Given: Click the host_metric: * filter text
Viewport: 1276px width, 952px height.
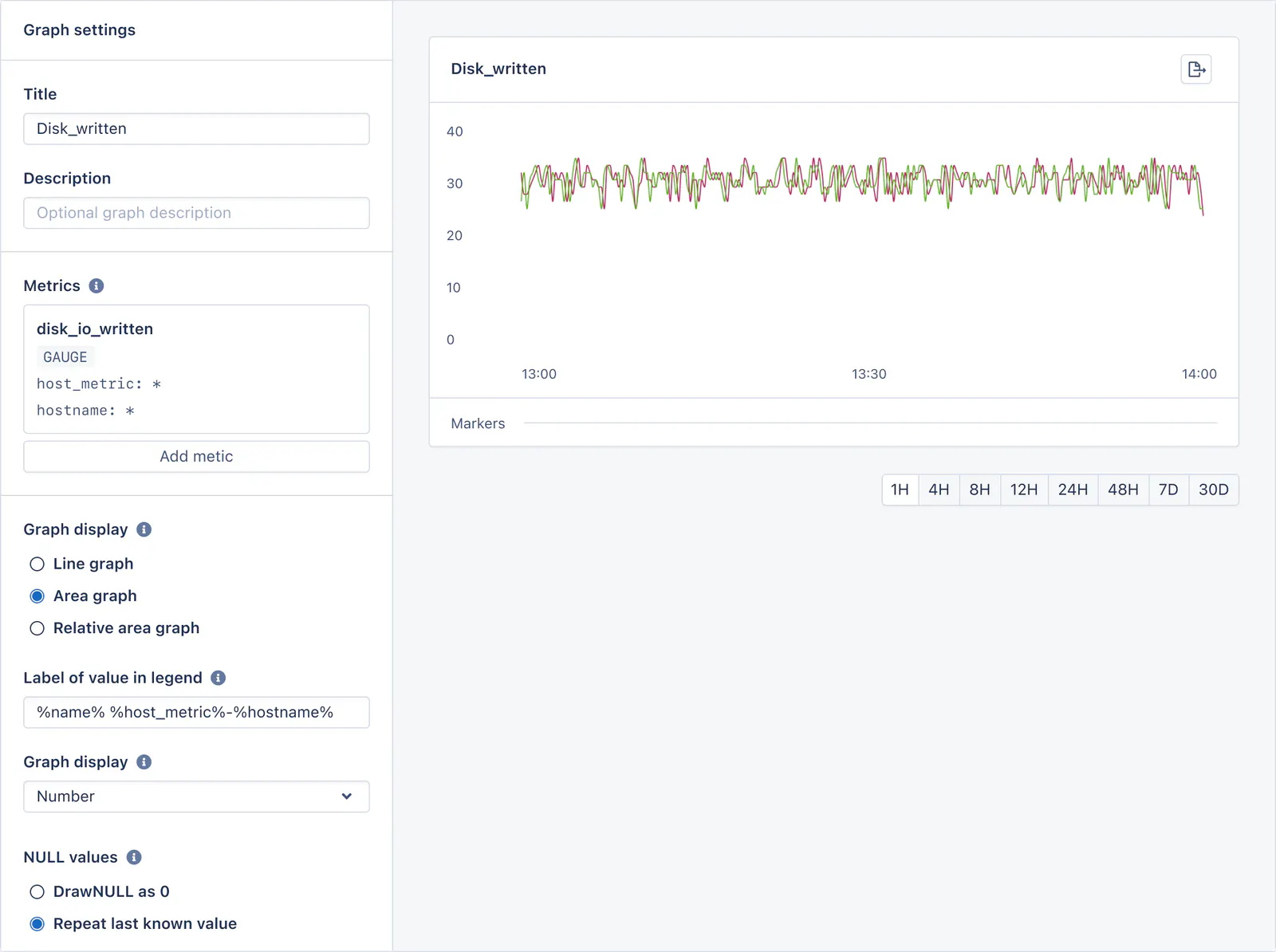Looking at the screenshot, I should pos(99,384).
